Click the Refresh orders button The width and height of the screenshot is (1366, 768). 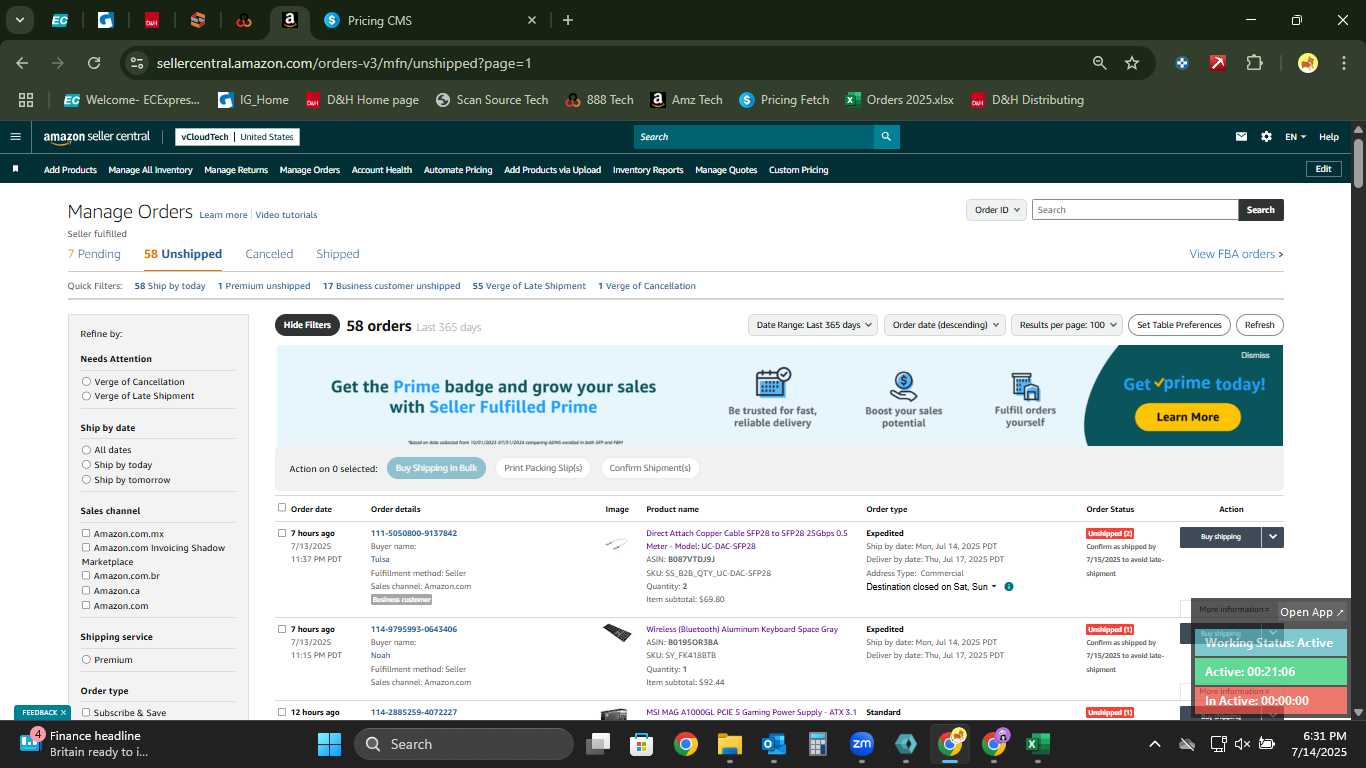tap(1259, 325)
